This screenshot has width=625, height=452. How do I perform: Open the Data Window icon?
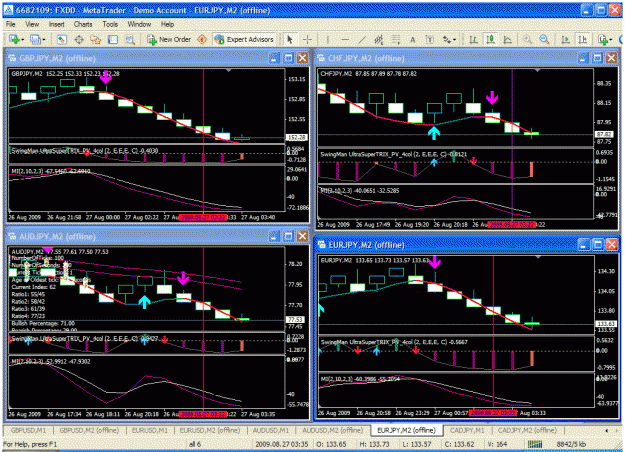point(79,39)
